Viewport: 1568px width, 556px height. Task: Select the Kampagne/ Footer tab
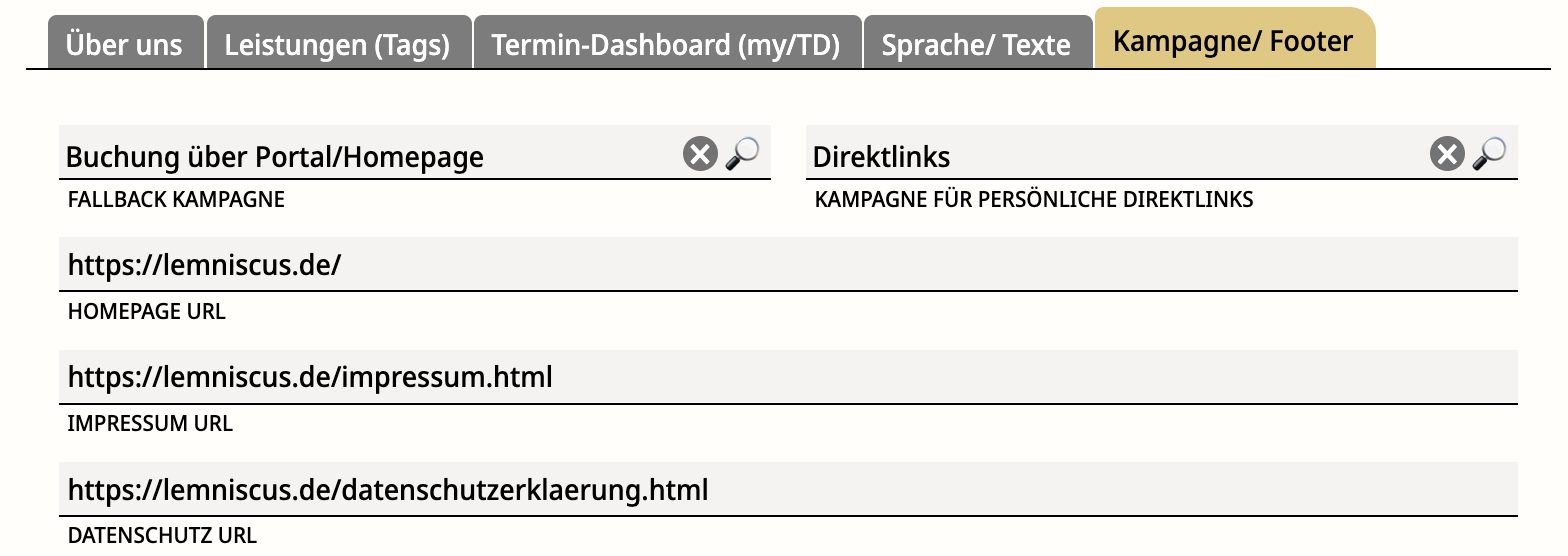click(x=1234, y=40)
